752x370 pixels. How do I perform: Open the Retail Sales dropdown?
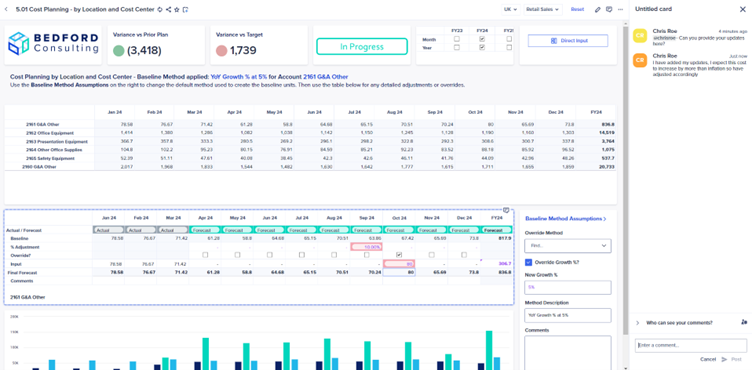click(543, 9)
